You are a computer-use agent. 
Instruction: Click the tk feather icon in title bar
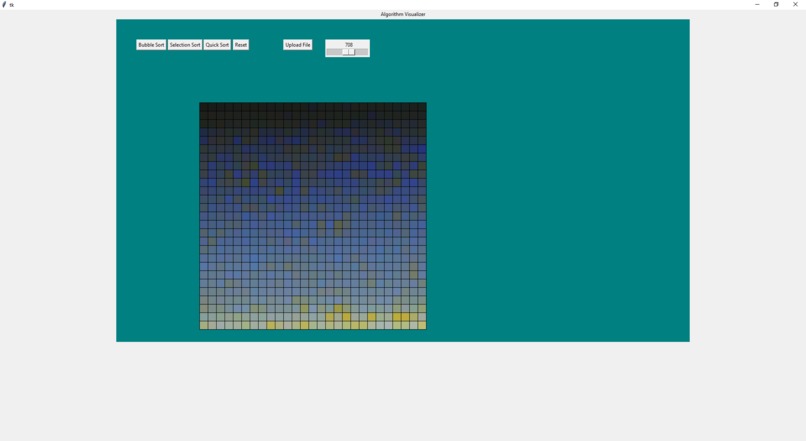[x=4, y=4]
